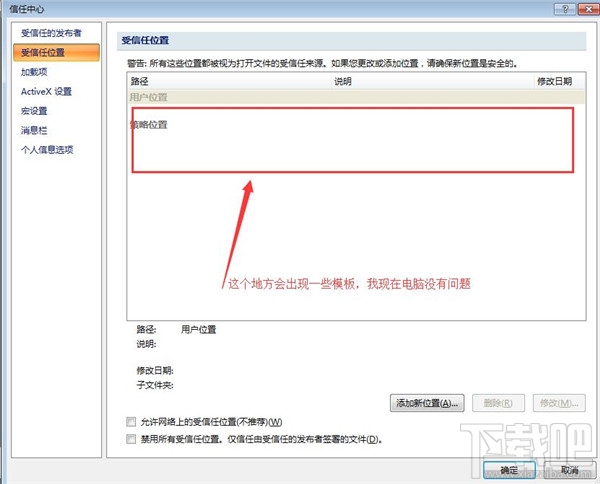
Task: Tick 禁用所有受信任位置 checkbox
Action: click(131, 439)
